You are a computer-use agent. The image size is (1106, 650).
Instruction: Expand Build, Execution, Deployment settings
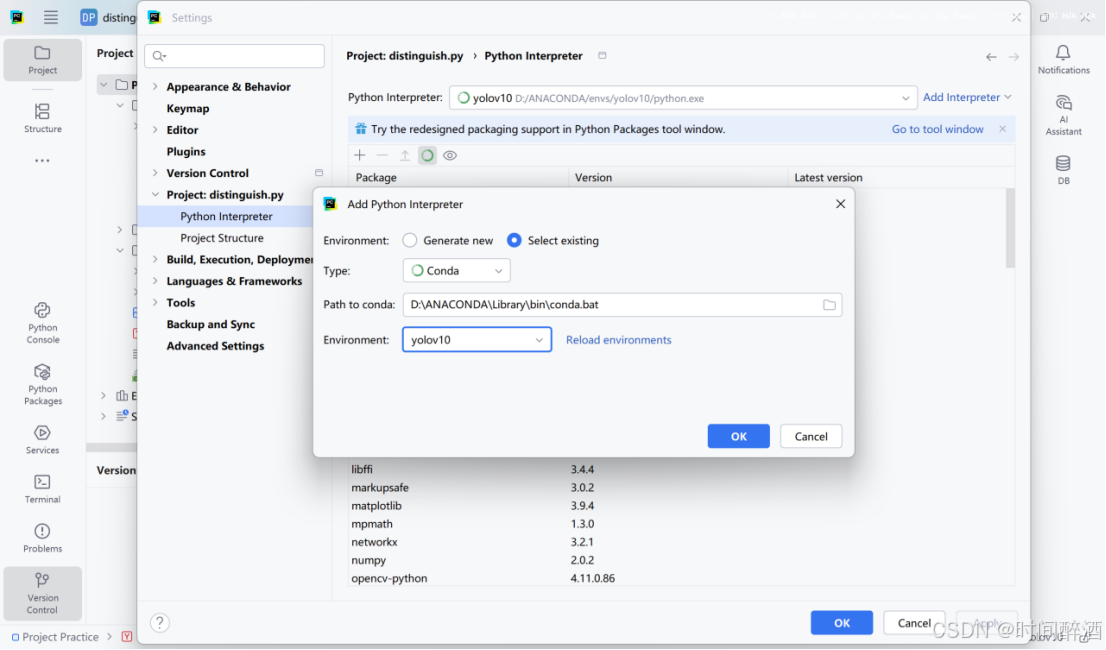click(155, 259)
